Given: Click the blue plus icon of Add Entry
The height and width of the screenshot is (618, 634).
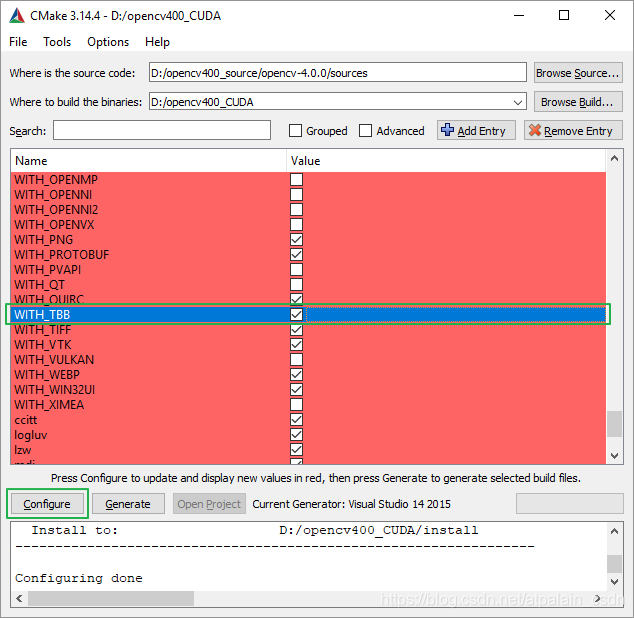Looking at the screenshot, I should [x=447, y=130].
